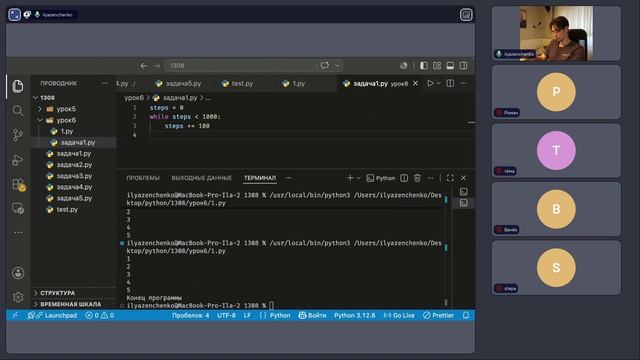This screenshot has height=360, width=640.
Task: Click Войти Copilot sign-in status item
Action: click(312, 316)
